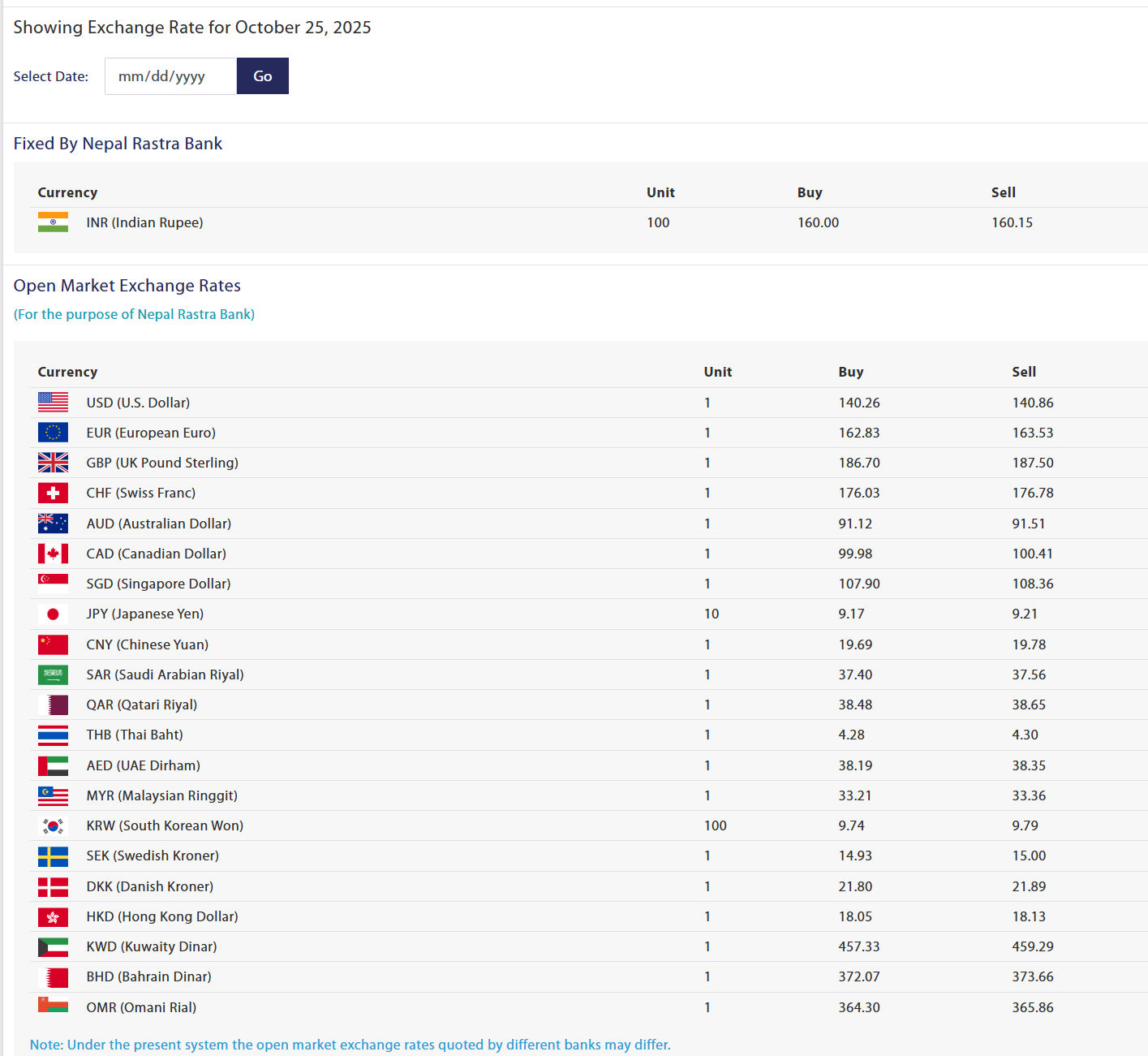Click the USD buy rate 140.26
The height and width of the screenshot is (1056, 1148).
[858, 403]
